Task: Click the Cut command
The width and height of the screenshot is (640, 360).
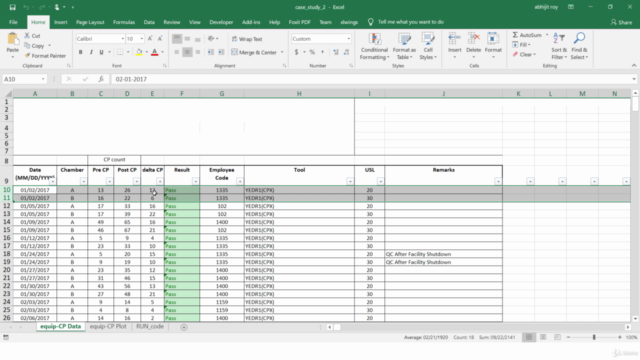Action: [x=32, y=36]
